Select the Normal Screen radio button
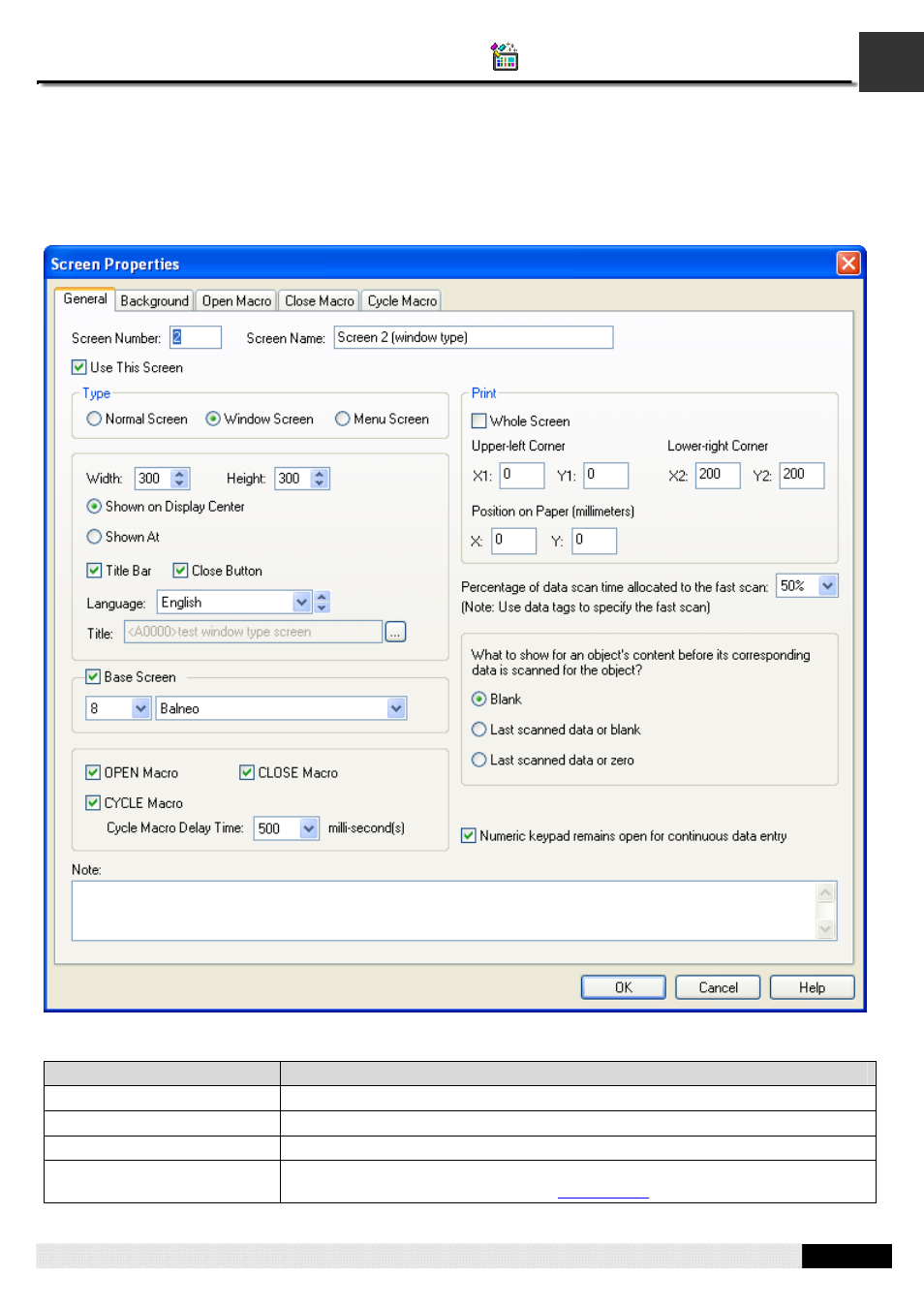The width and height of the screenshot is (924, 1308). (x=94, y=419)
